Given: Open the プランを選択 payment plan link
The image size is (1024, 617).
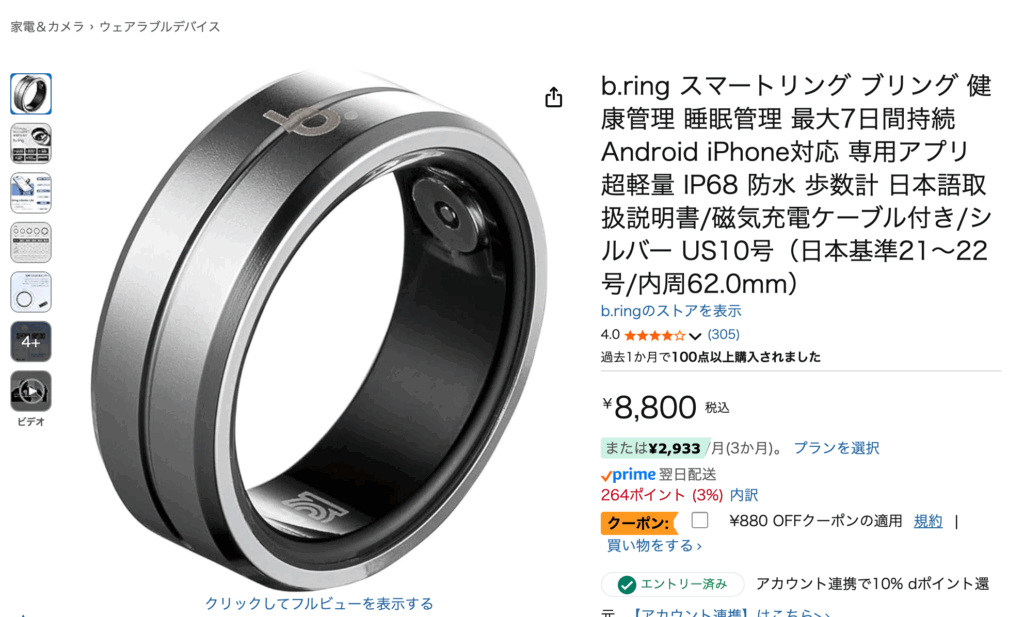Looking at the screenshot, I should click(x=836, y=448).
